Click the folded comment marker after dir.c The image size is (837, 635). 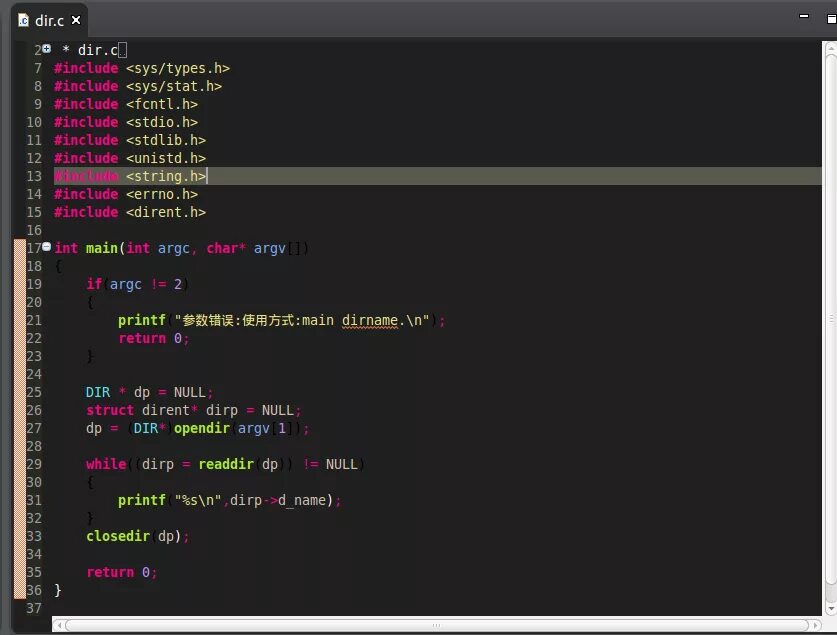tap(122, 50)
